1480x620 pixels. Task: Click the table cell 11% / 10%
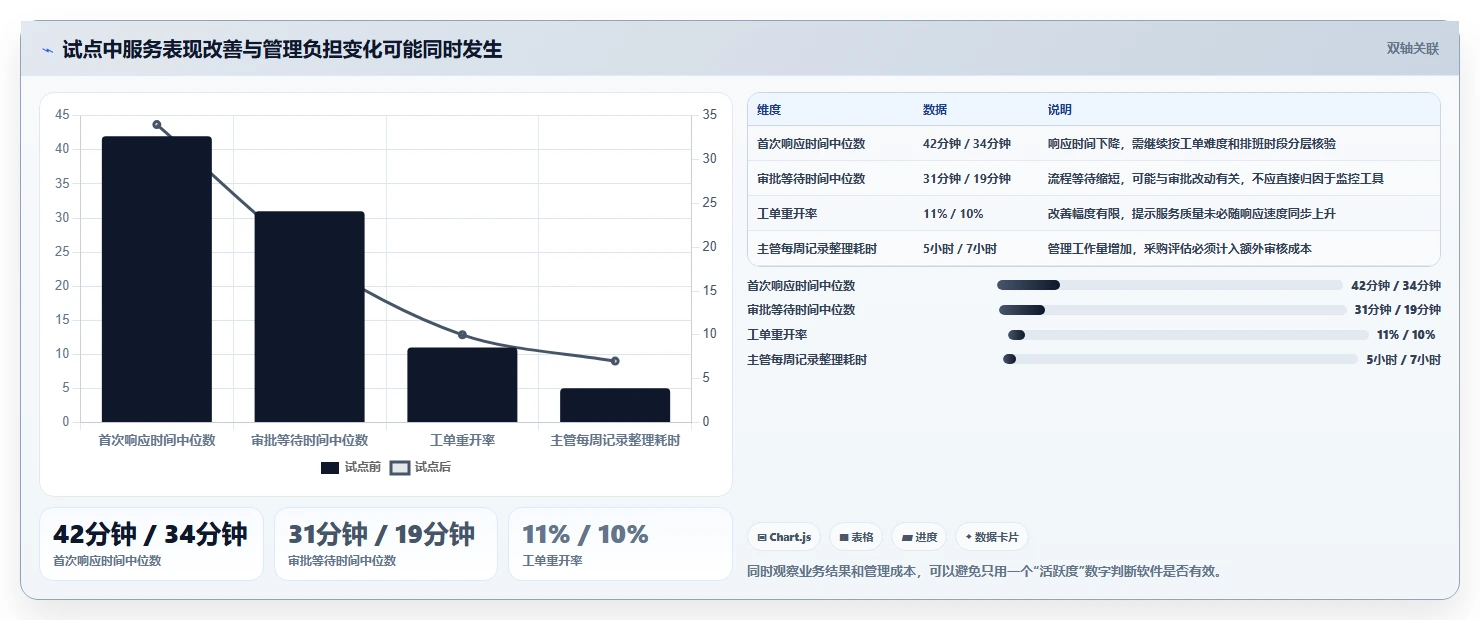coord(953,214)
